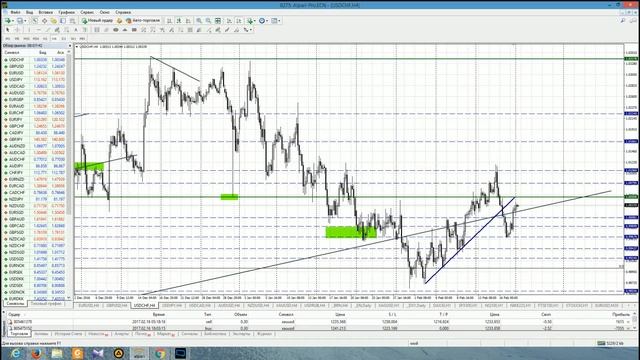Viewport: 640px width, 360px height.
Task: Select the EURGBP row in Market Watch
Action: click(x=35, y=100)
